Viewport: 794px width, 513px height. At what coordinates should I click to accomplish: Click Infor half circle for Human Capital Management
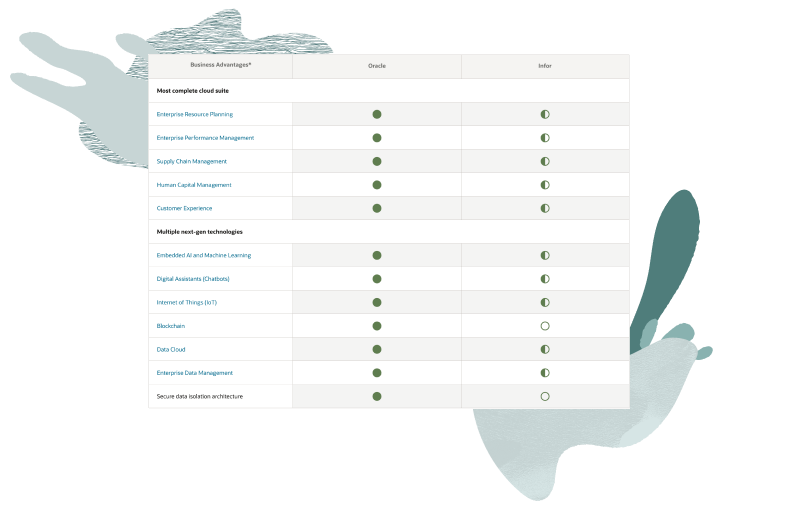pyautogui.click(x=545, y=185)
